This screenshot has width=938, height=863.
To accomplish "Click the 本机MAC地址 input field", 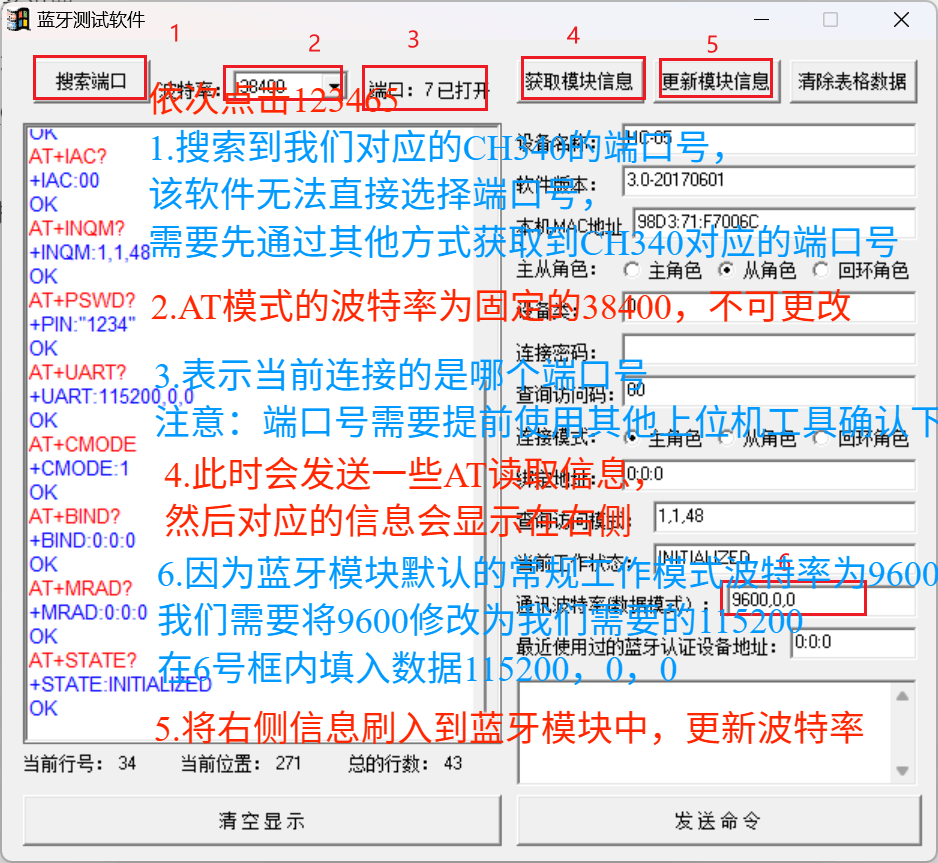I will tap(774, 223).
